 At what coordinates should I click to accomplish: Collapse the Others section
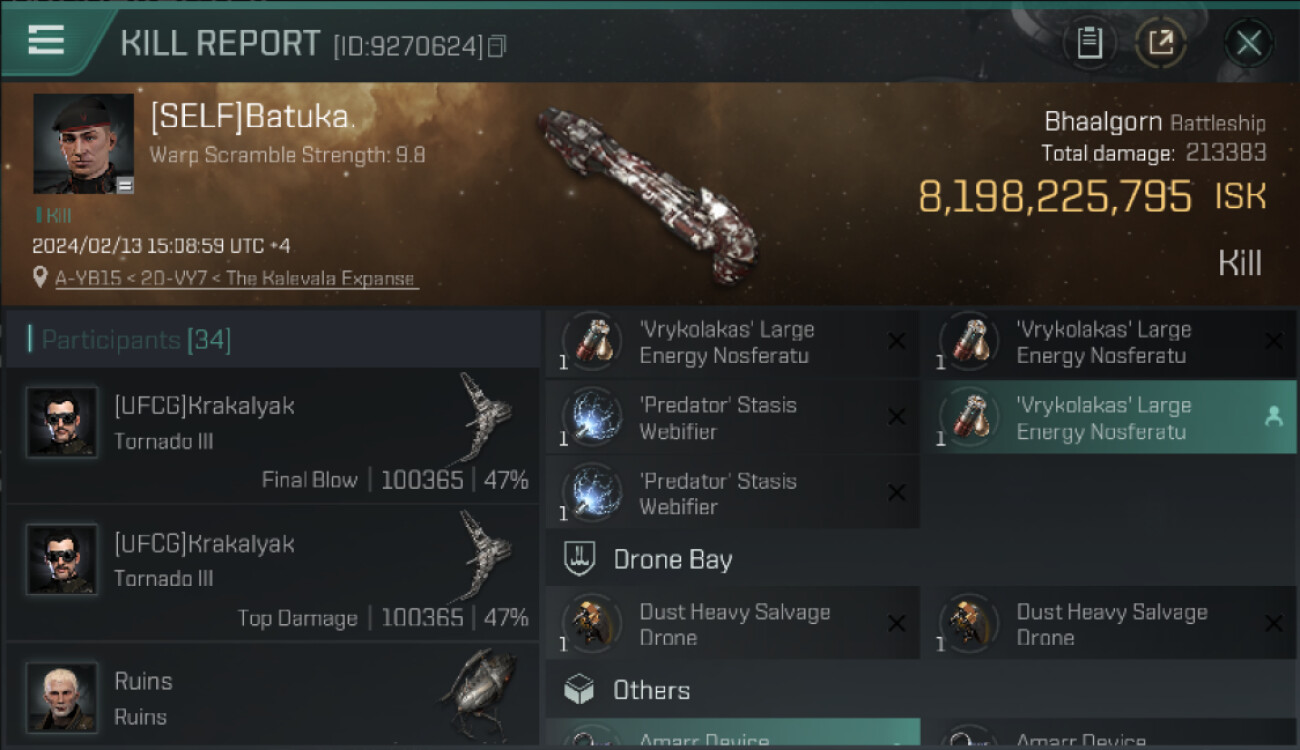click(x=651, y=690)
